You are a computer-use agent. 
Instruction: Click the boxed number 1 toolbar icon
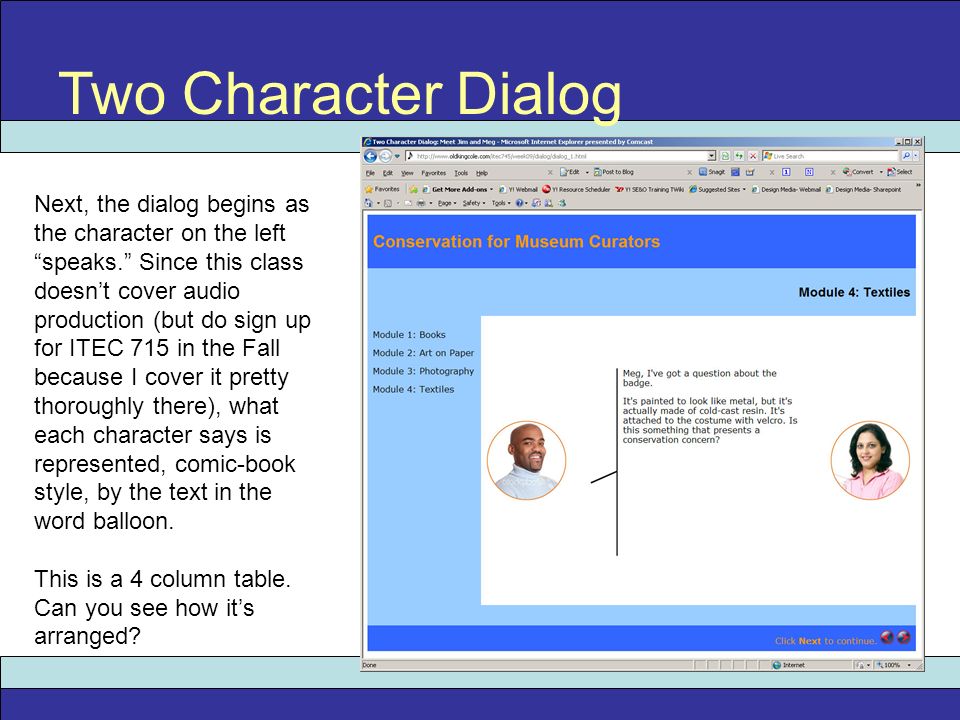pos(786,172)
